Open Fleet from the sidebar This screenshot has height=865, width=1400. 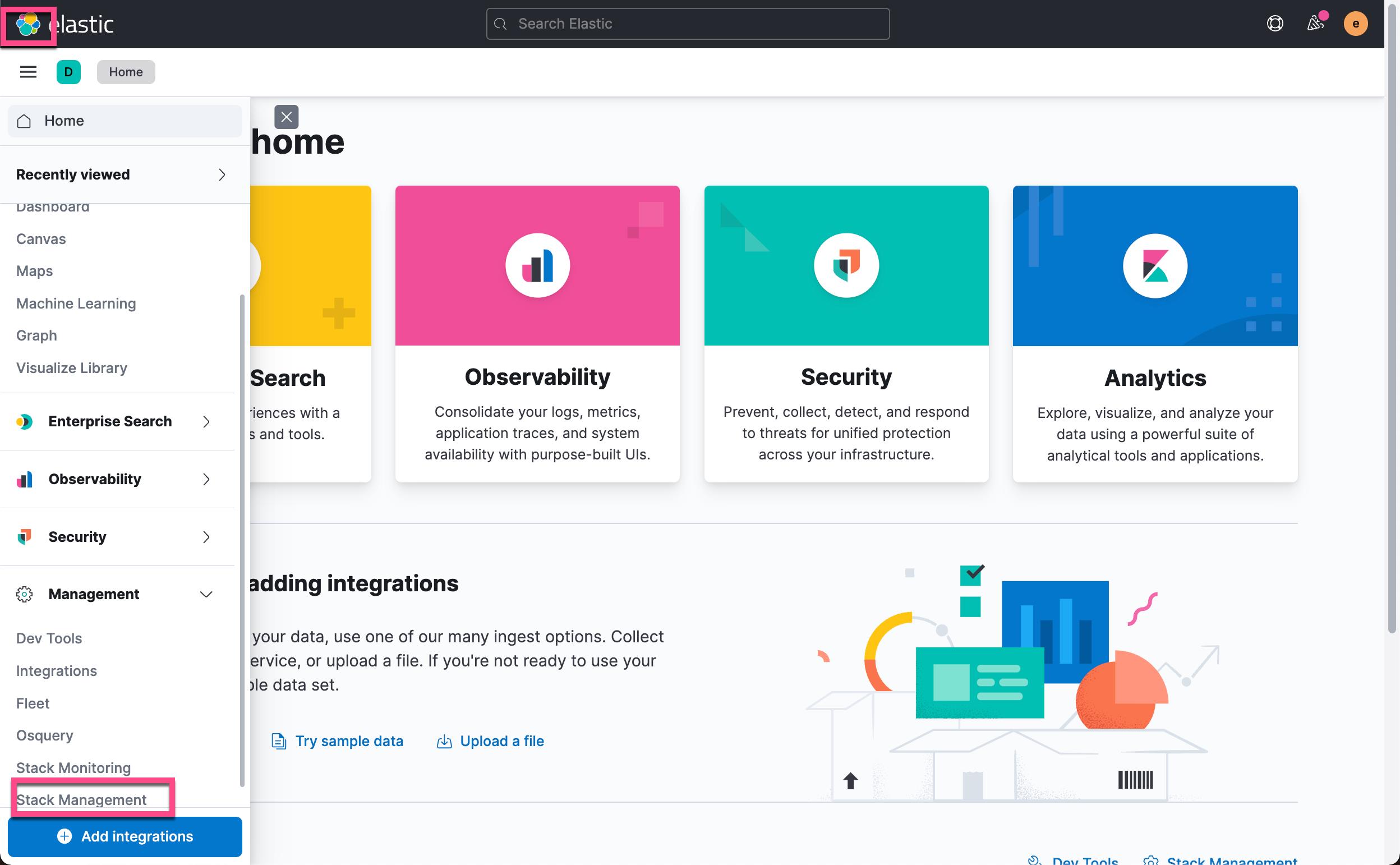click(33, 703)
